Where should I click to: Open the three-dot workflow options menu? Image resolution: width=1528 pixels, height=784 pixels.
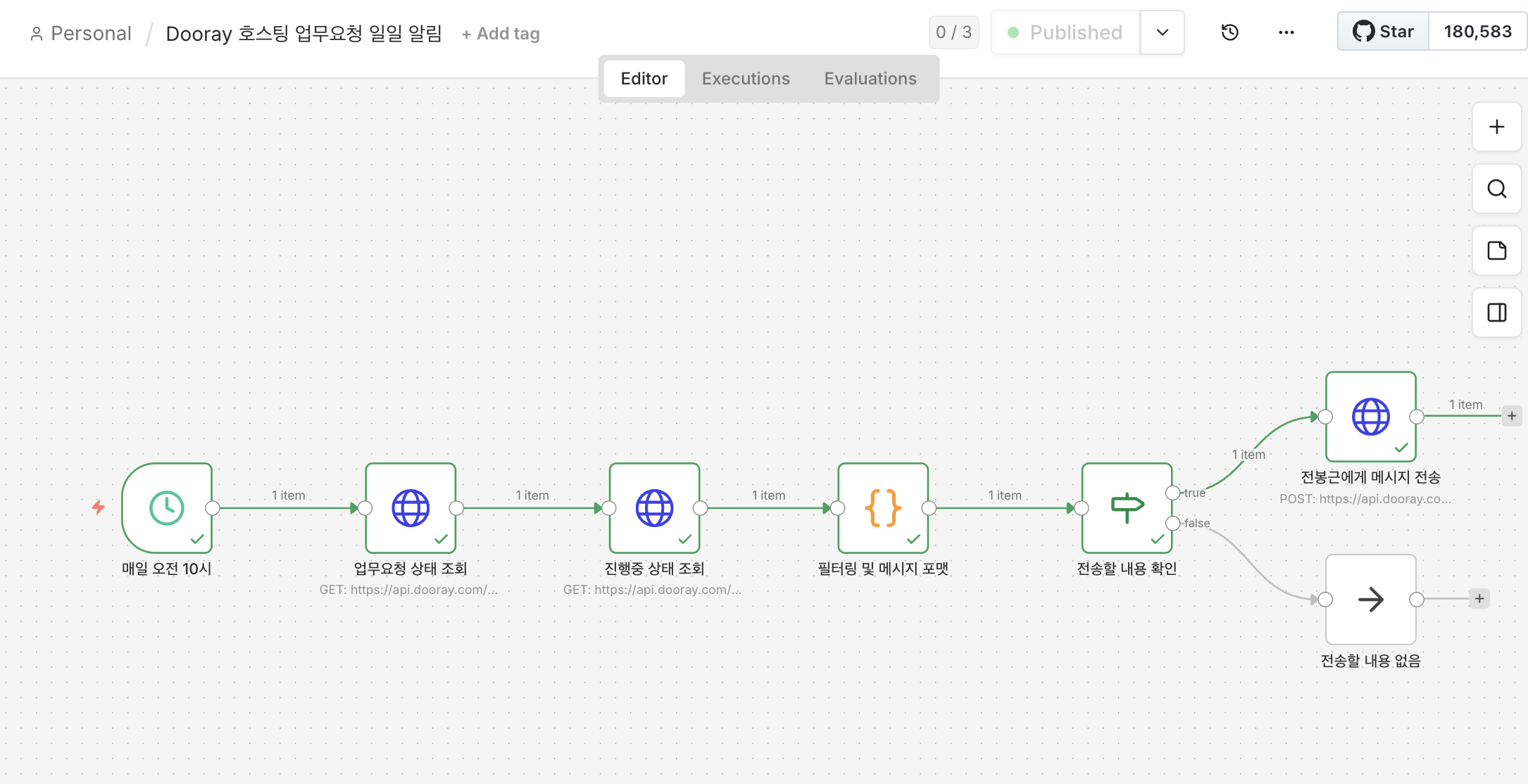pos(1286,32)
